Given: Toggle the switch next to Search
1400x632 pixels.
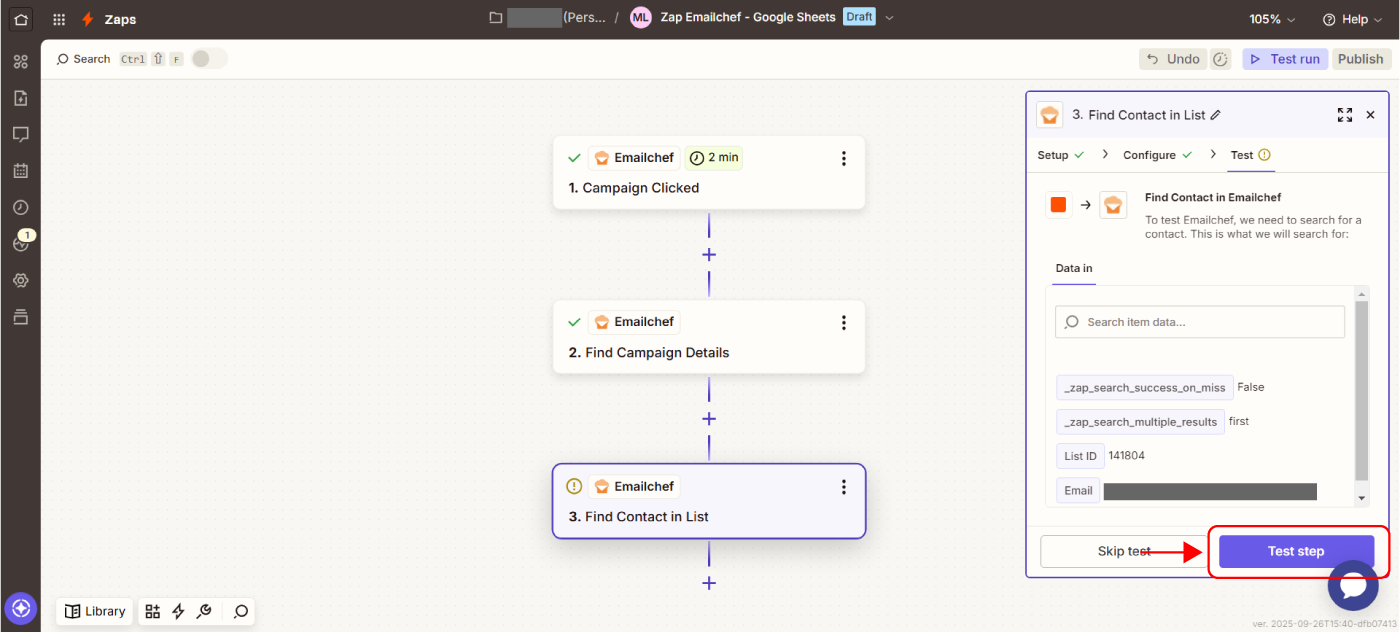Looking at the screenshot, I should (208, 59).
